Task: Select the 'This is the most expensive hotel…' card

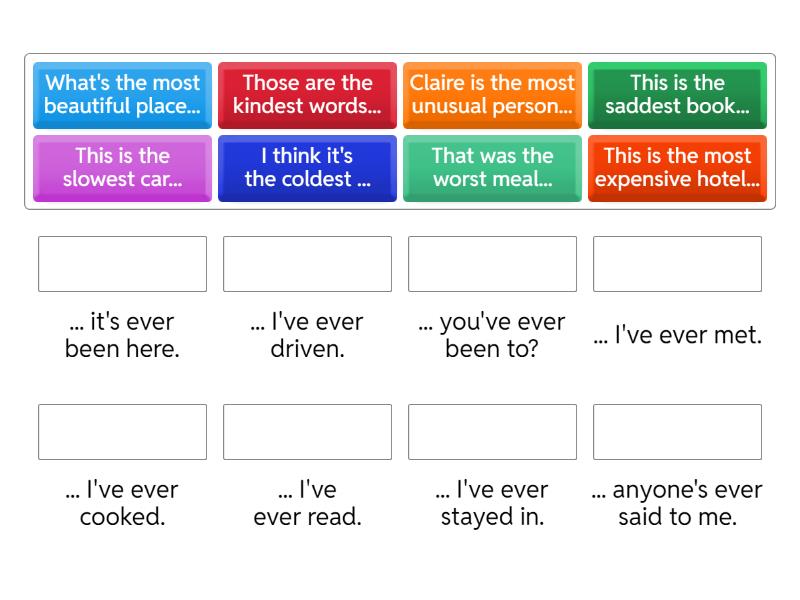Action: point(677,167)
